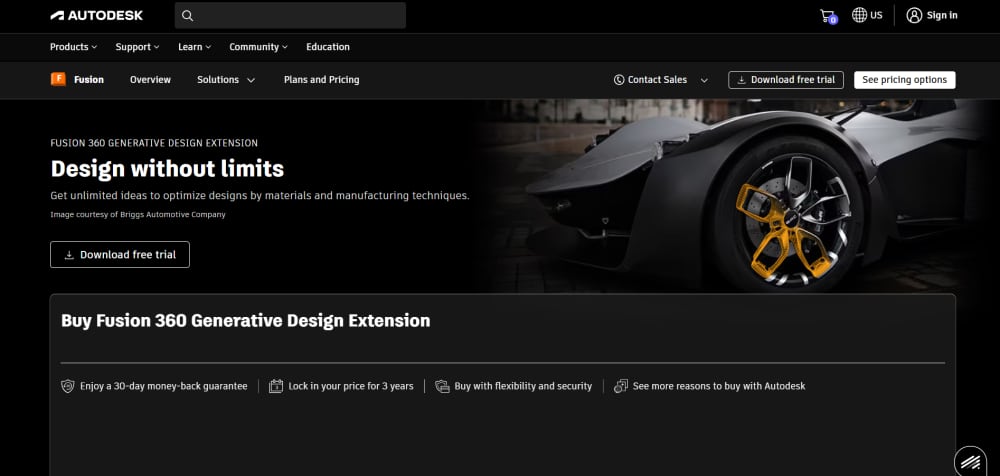Click Lock in your price for 3 years
The image size is (1000, 476).
point(351,386)
